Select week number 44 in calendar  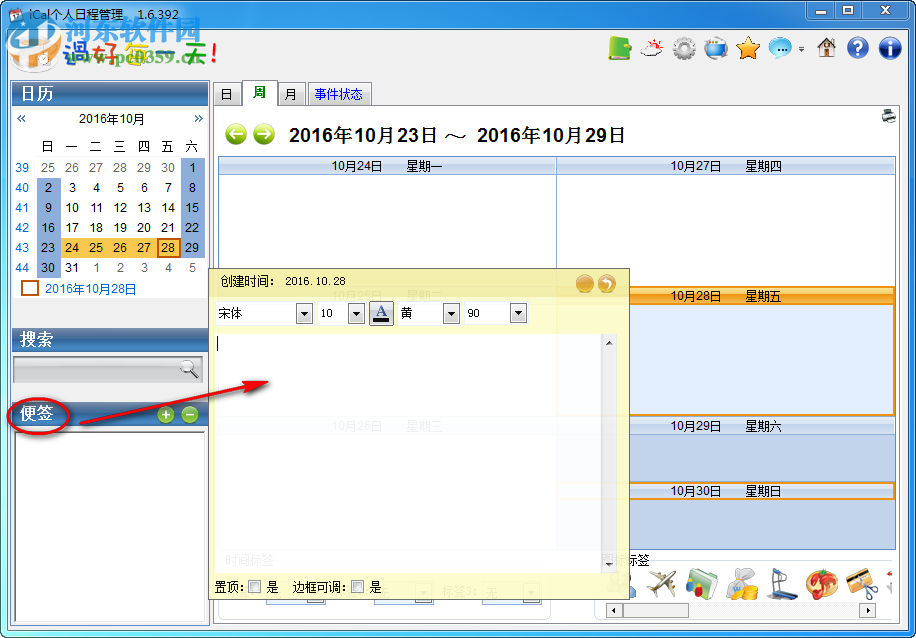click(22, 268)
